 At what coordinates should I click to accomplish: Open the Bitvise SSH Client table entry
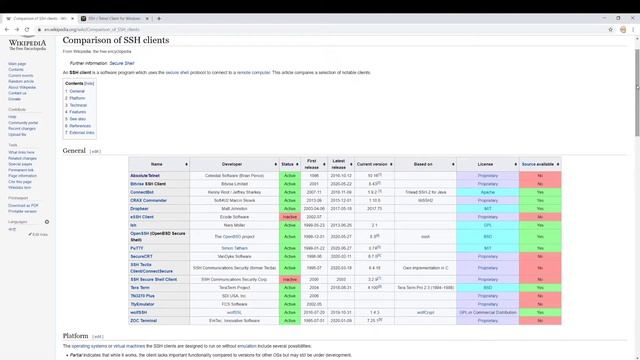148,184
